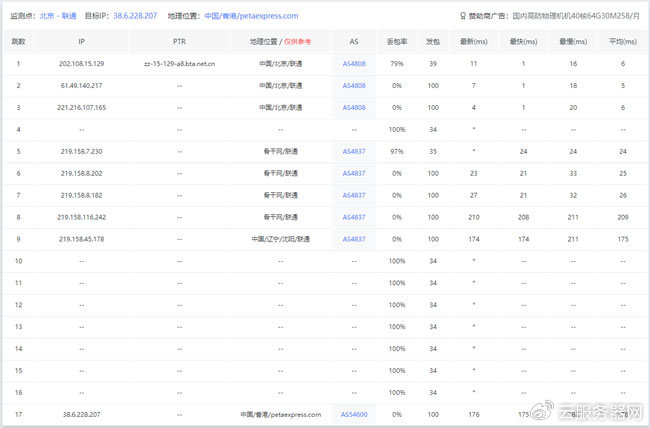Image resolution: width=650 pixels, height=428 pixels.
Task: Click the 最慢(ms) column header
Action: [573, 41]
